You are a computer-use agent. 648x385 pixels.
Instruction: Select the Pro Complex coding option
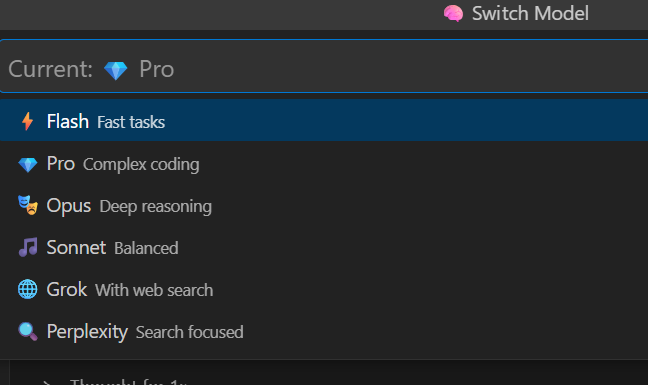coord(324,164)
